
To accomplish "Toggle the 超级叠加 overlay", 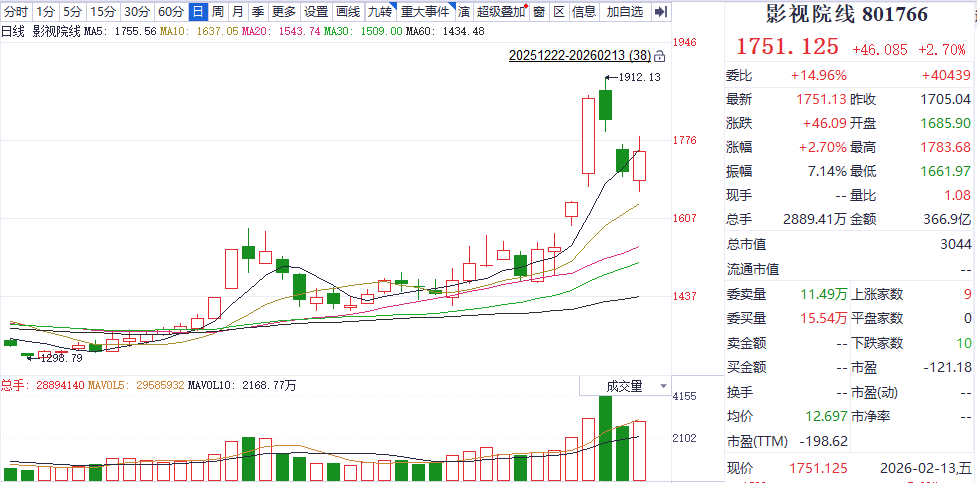I will pyautogui.click(x=501, y=12).
